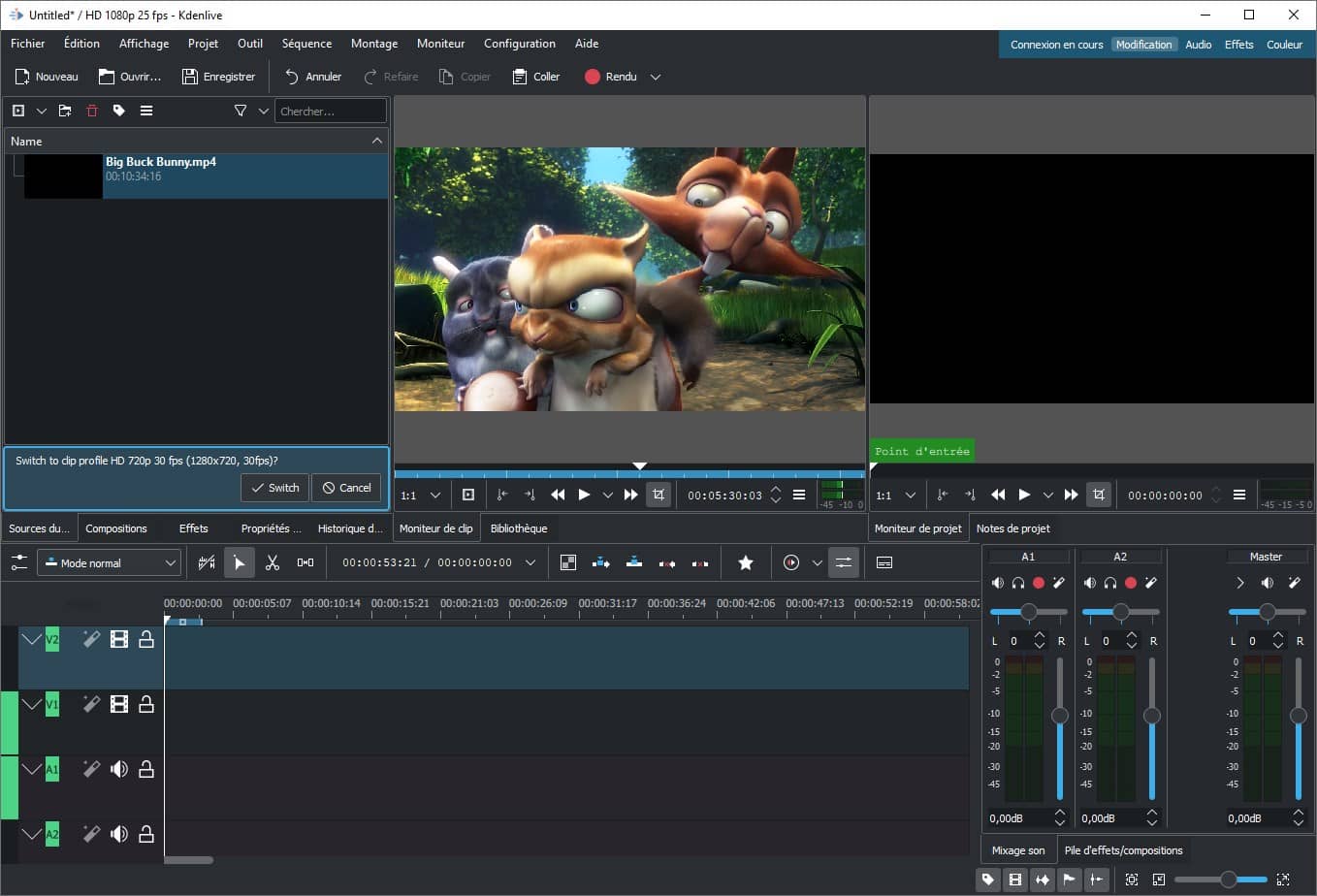Open effects wand on Master mixer channel
This screenshot has width=1317, height=896.
click(1294, 583)
